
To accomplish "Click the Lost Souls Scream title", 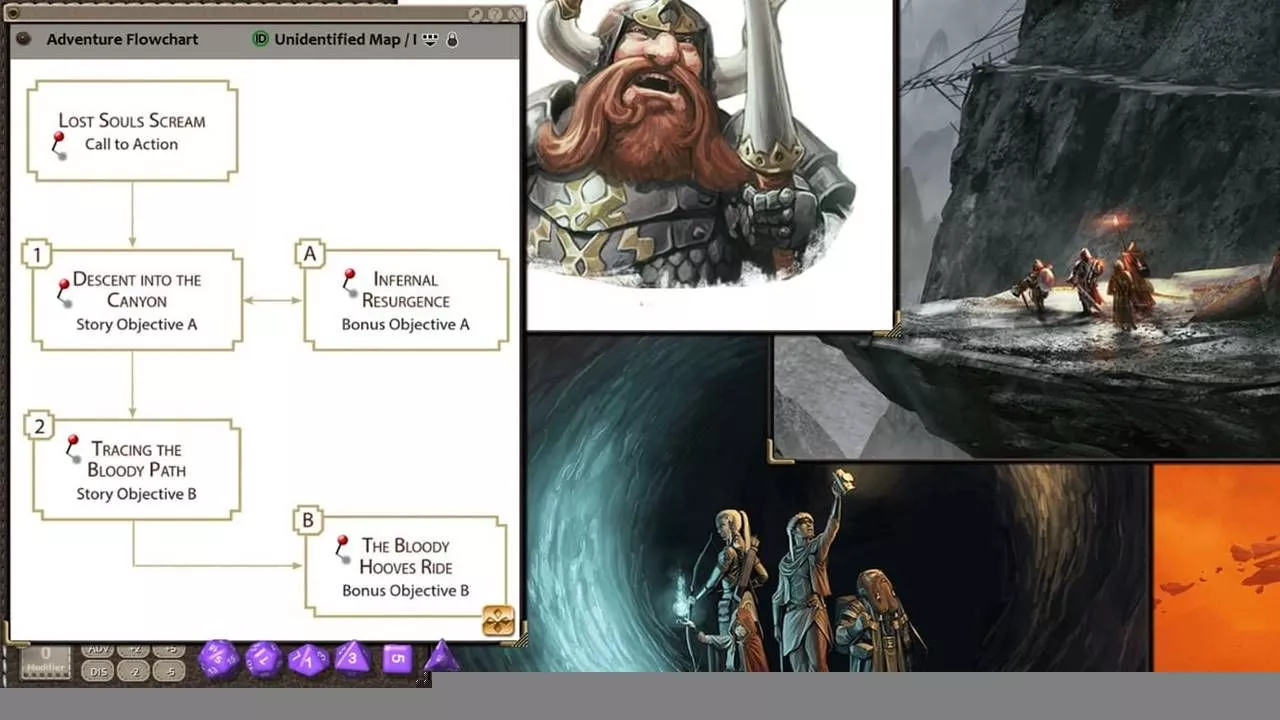I will pos(132,120).
